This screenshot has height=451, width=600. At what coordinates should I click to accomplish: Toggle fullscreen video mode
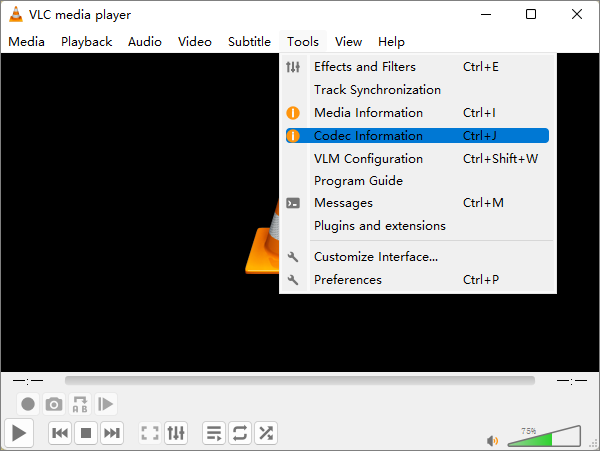150,433
